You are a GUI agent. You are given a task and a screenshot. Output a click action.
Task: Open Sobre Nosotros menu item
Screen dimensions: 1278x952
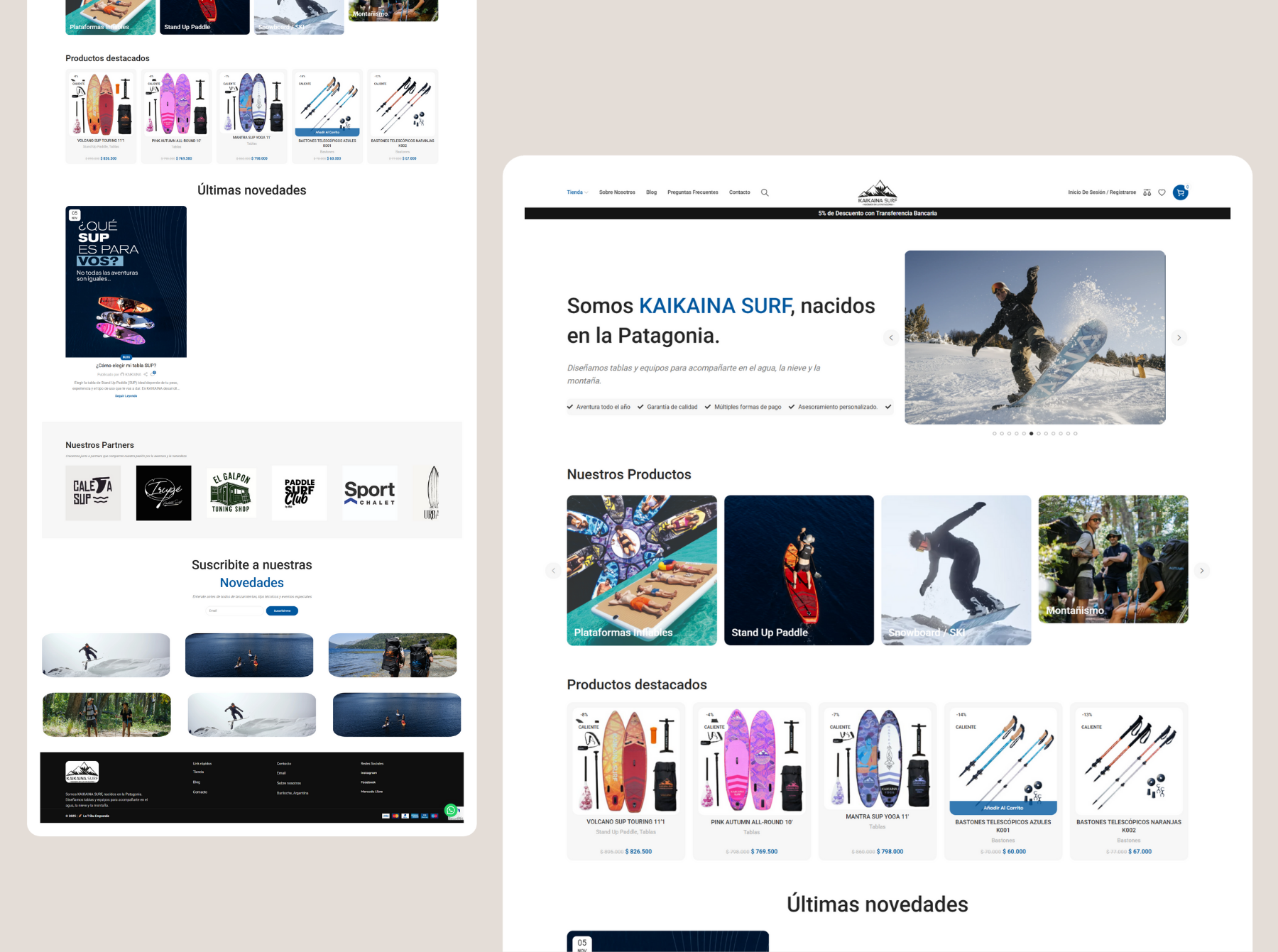coord(617,192)
